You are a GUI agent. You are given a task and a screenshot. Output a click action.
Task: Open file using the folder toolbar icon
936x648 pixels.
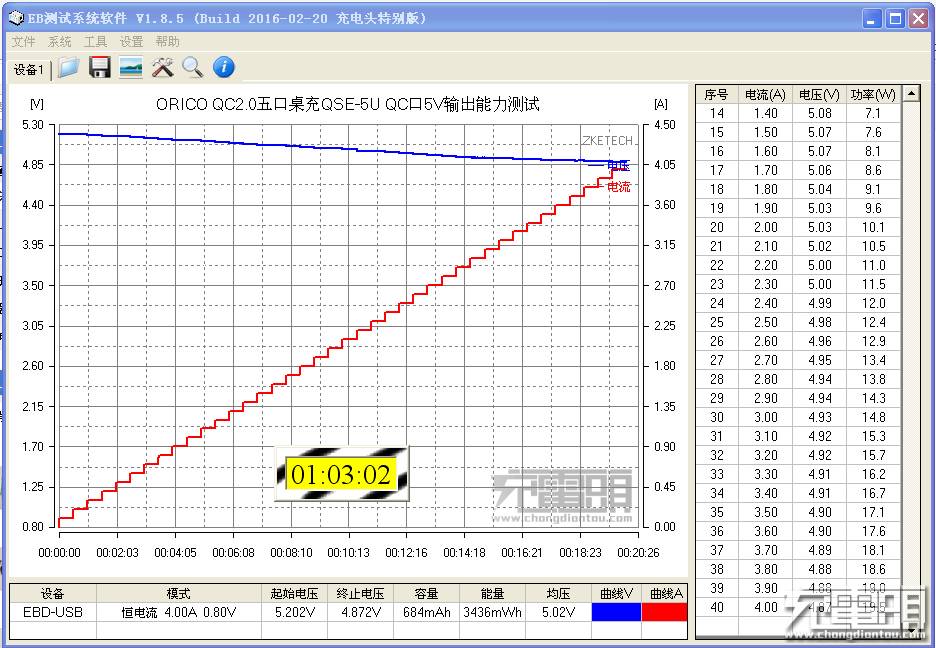(x=69, y=67)
